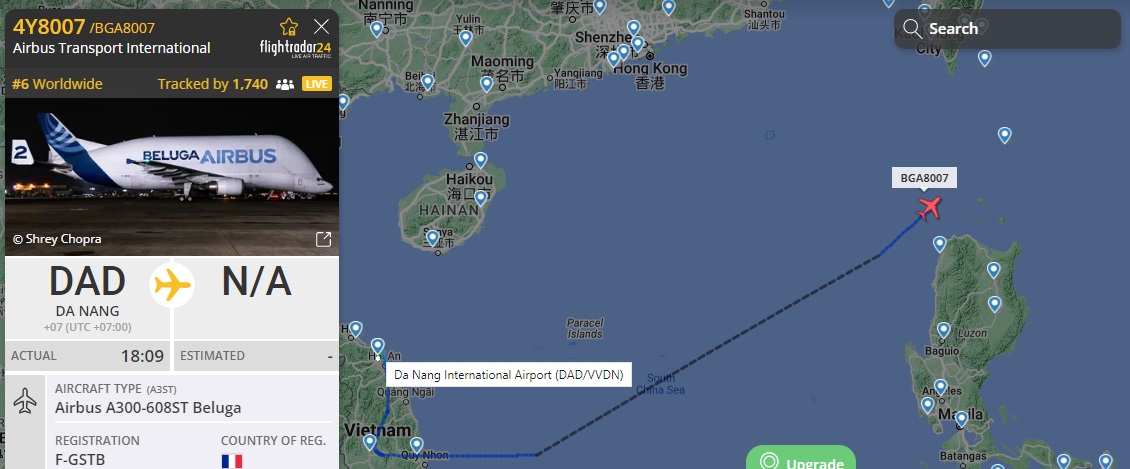The width and height of the screenshot is (1130, 469).
Task: Click the Beluga aircraft photo thumbnail
Action: (172, 177)
